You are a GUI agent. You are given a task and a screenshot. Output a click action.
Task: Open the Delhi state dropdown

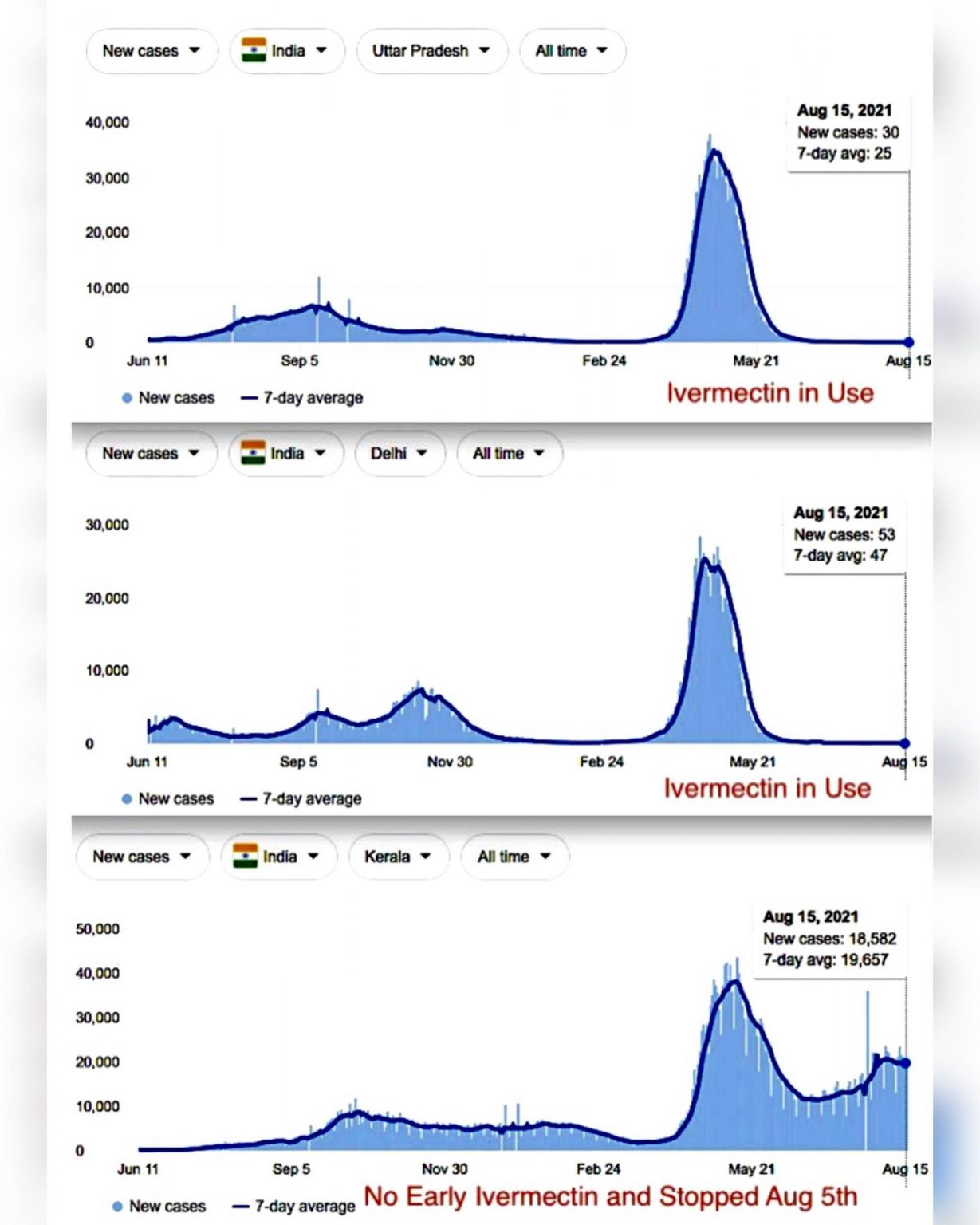[399, 454]
